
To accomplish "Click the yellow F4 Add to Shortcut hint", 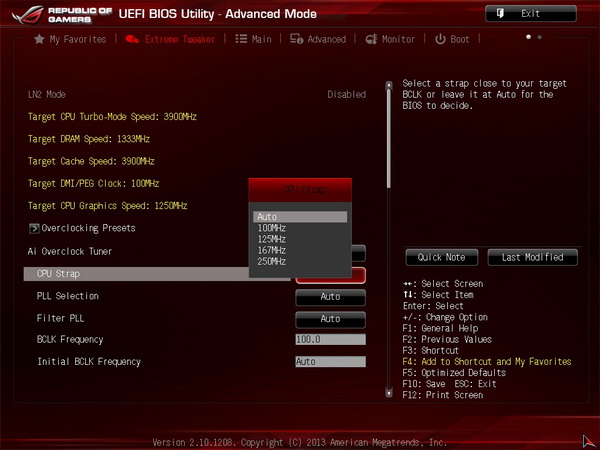I will click(487, 362).
